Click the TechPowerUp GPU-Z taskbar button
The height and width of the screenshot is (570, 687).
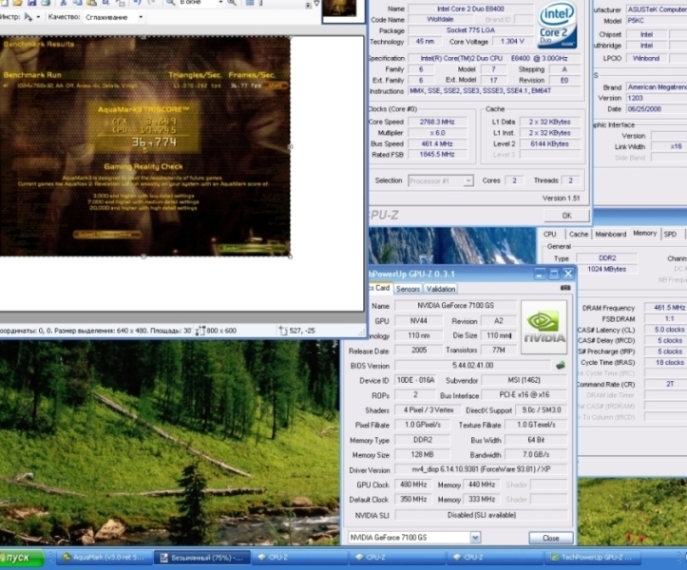click(591, 557)
